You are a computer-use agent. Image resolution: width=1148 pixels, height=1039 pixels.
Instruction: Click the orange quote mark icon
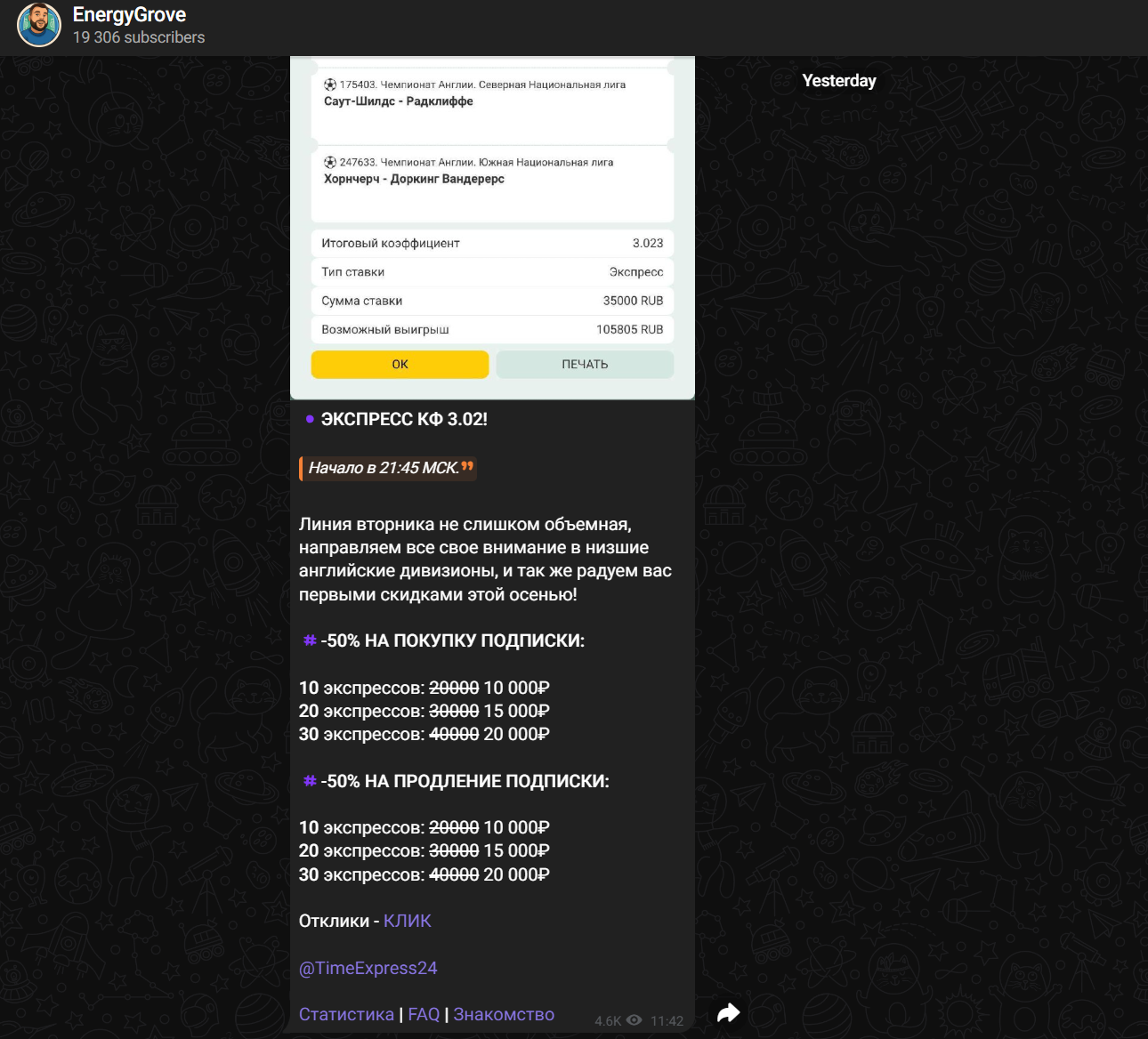click(467, 465)
